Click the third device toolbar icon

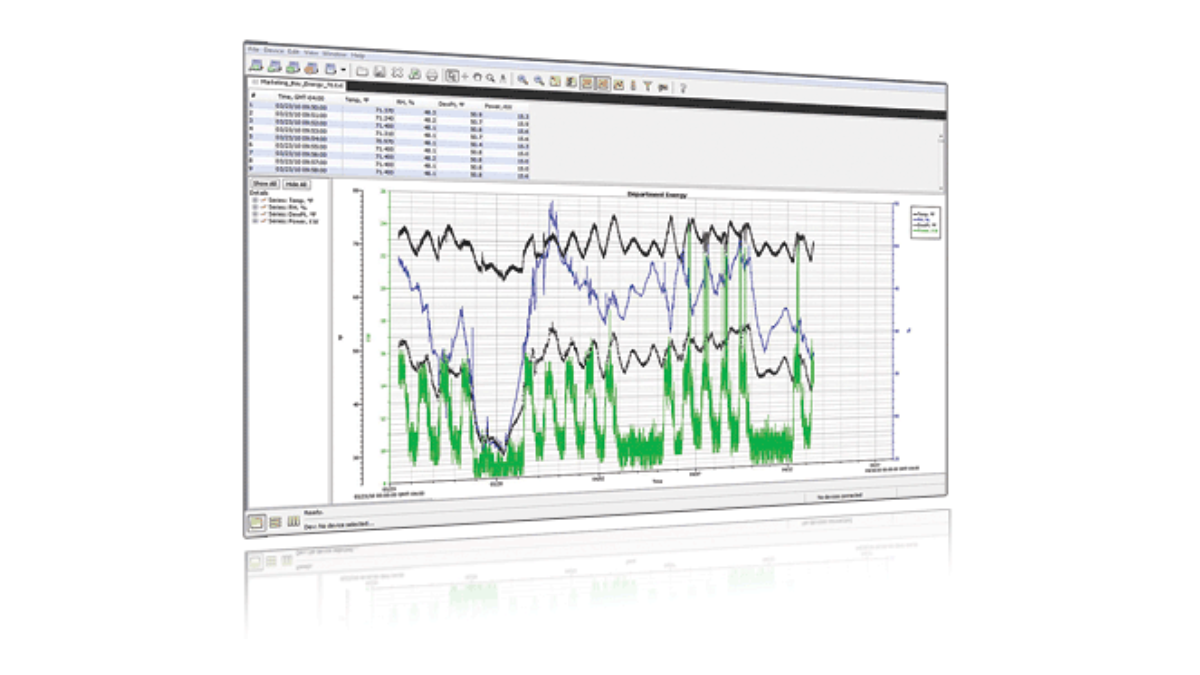click(291, 68)
